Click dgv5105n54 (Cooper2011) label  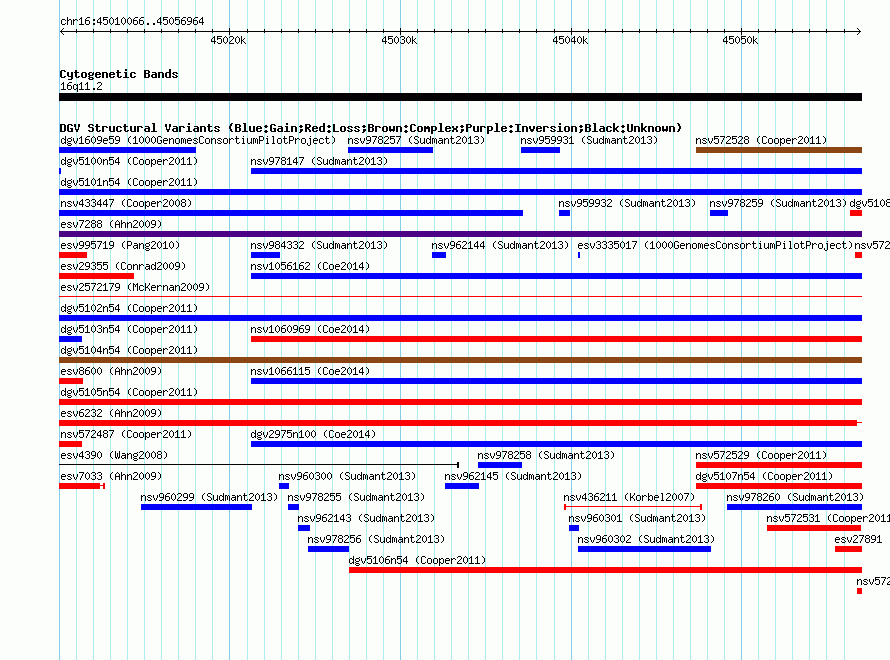[x=129, y=392]
